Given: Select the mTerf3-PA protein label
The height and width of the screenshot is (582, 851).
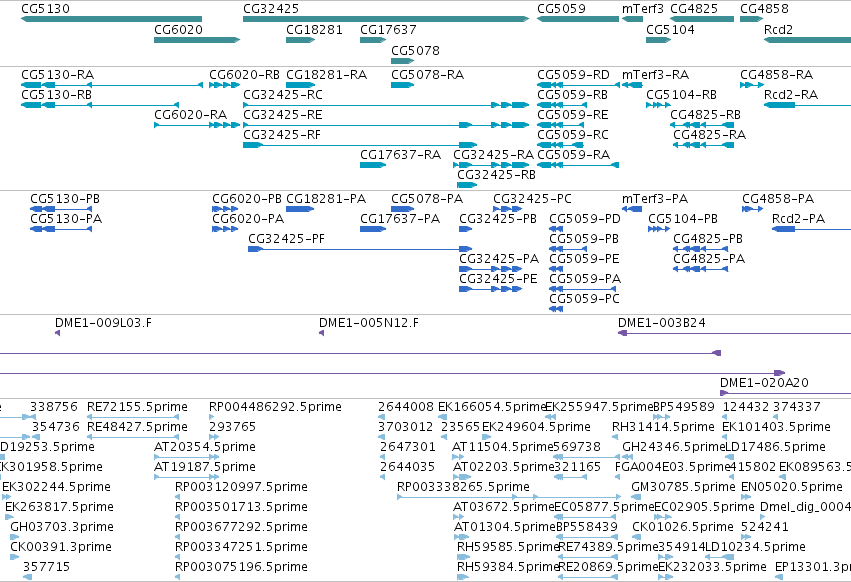Looking at the screenshot, I should coord(655,199).
